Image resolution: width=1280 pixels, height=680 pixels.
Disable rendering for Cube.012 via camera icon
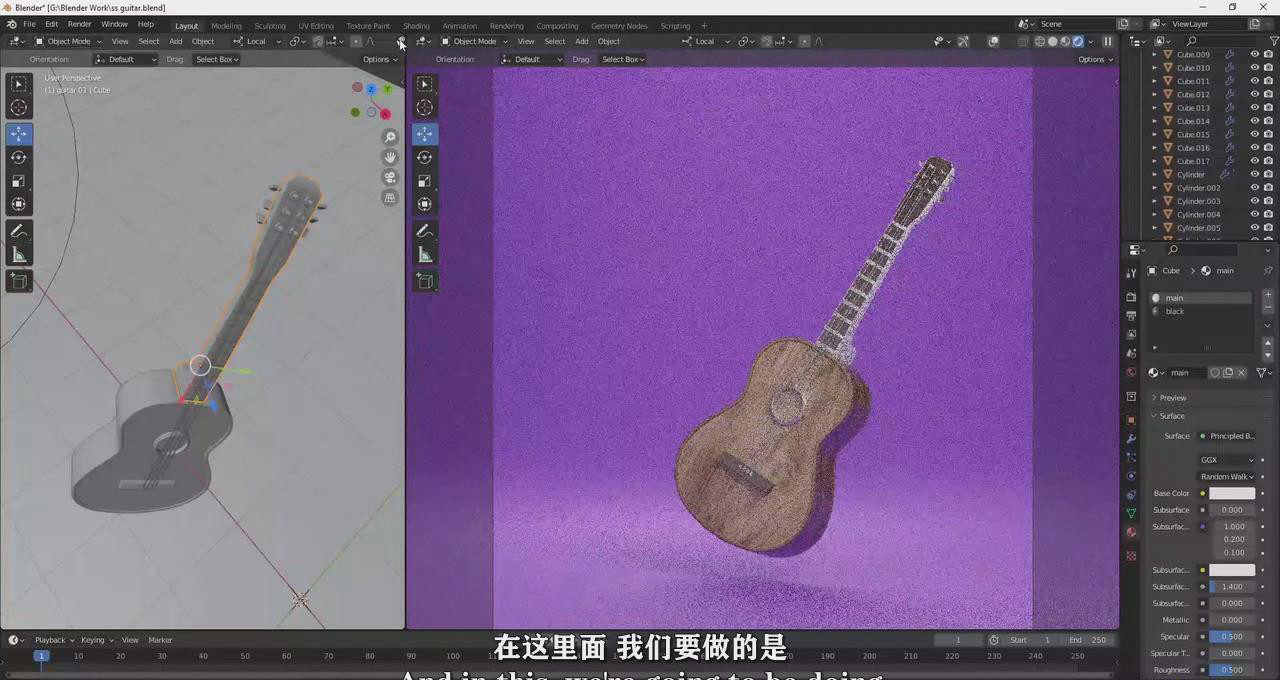1269,95
